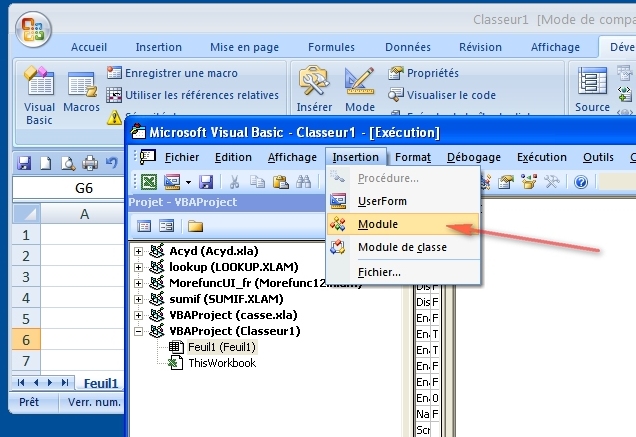
Task: Open the Débogage menu in VBE
Action: click(474, 157)
